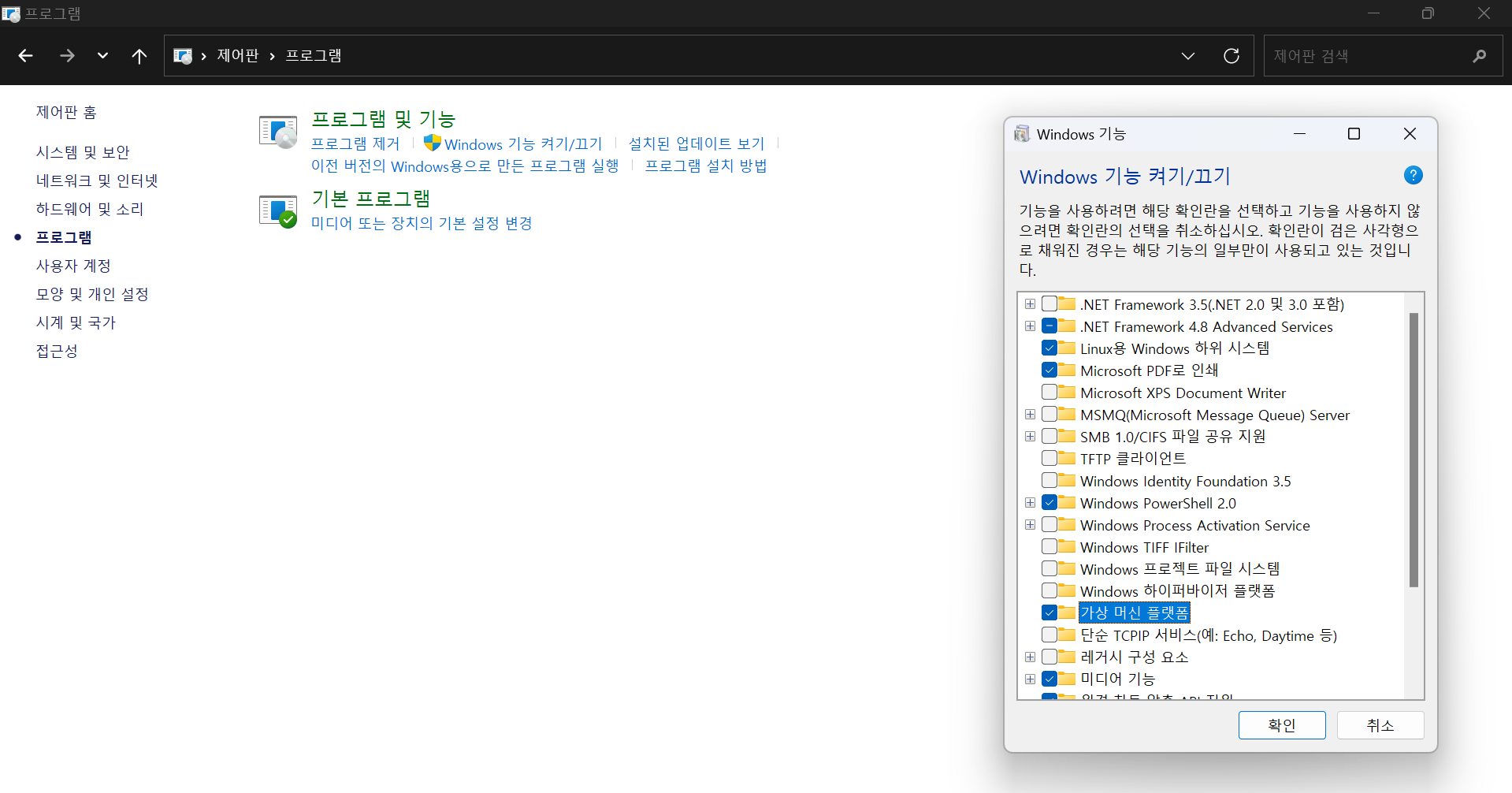This screenshot has height=793, width=1512.
Task: Open recent locations dropdown chevron
Action: [102, 56]
